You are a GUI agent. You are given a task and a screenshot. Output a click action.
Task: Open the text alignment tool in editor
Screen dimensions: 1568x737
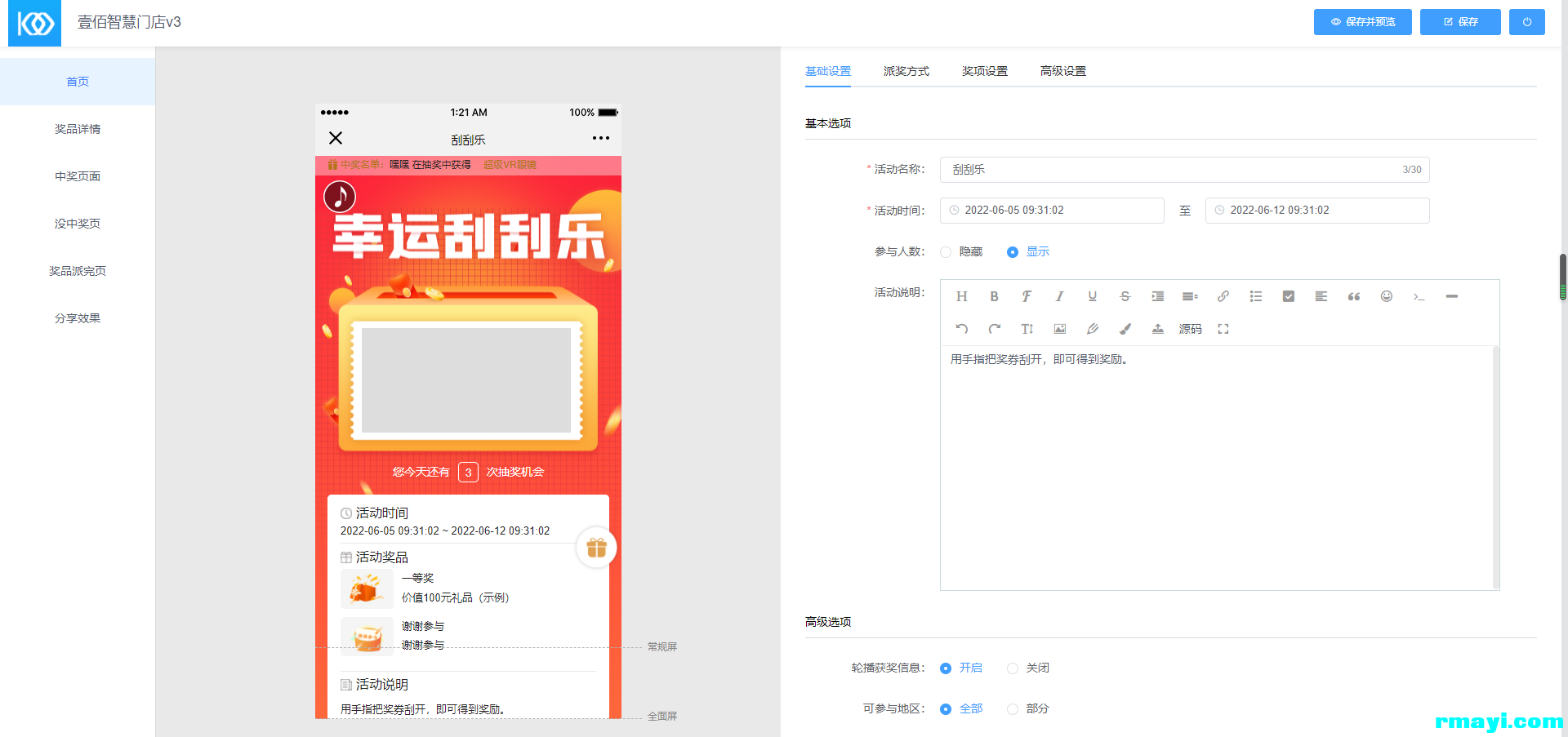[1321, 296]
